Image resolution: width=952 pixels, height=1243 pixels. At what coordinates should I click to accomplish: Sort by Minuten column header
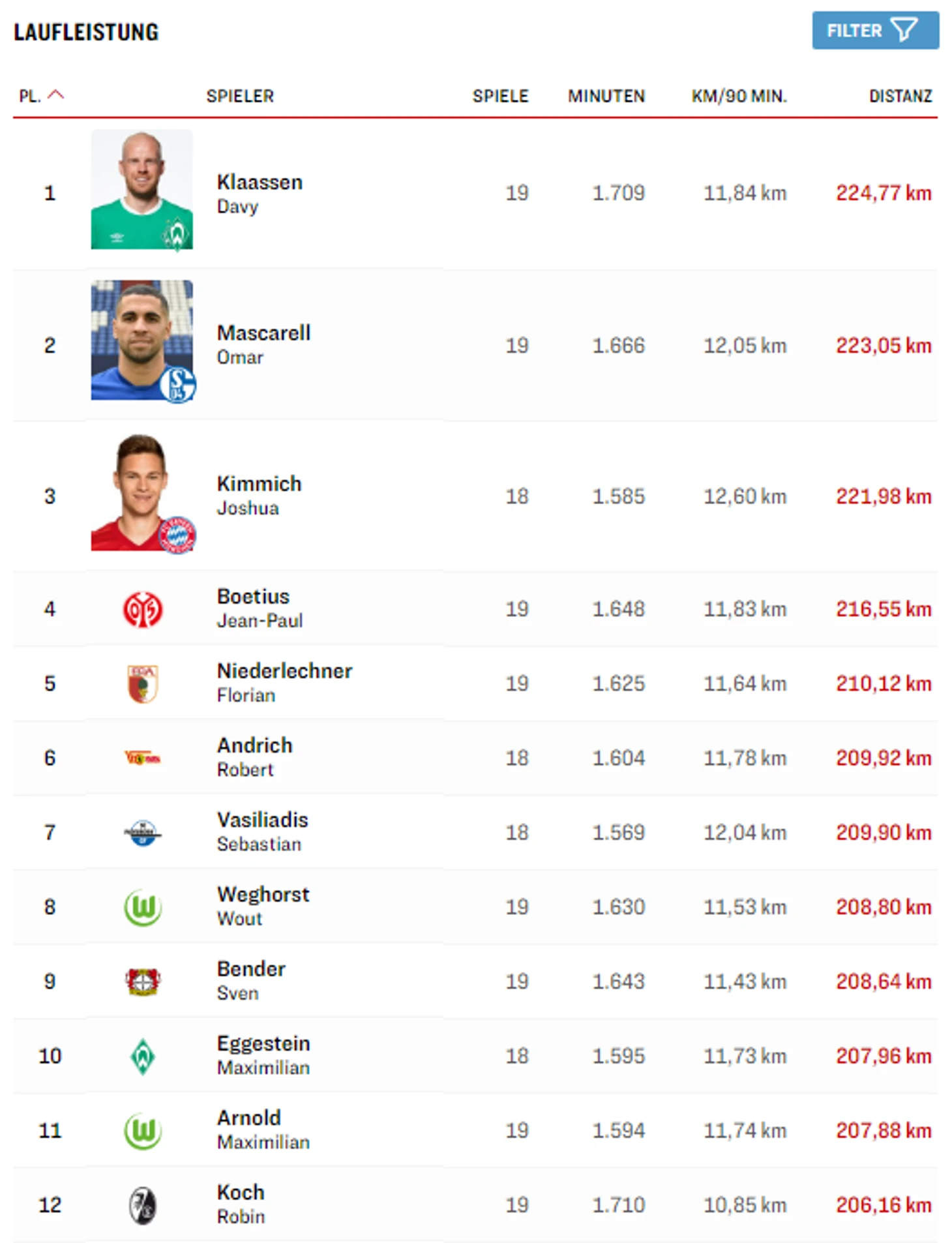pos(606,97)
